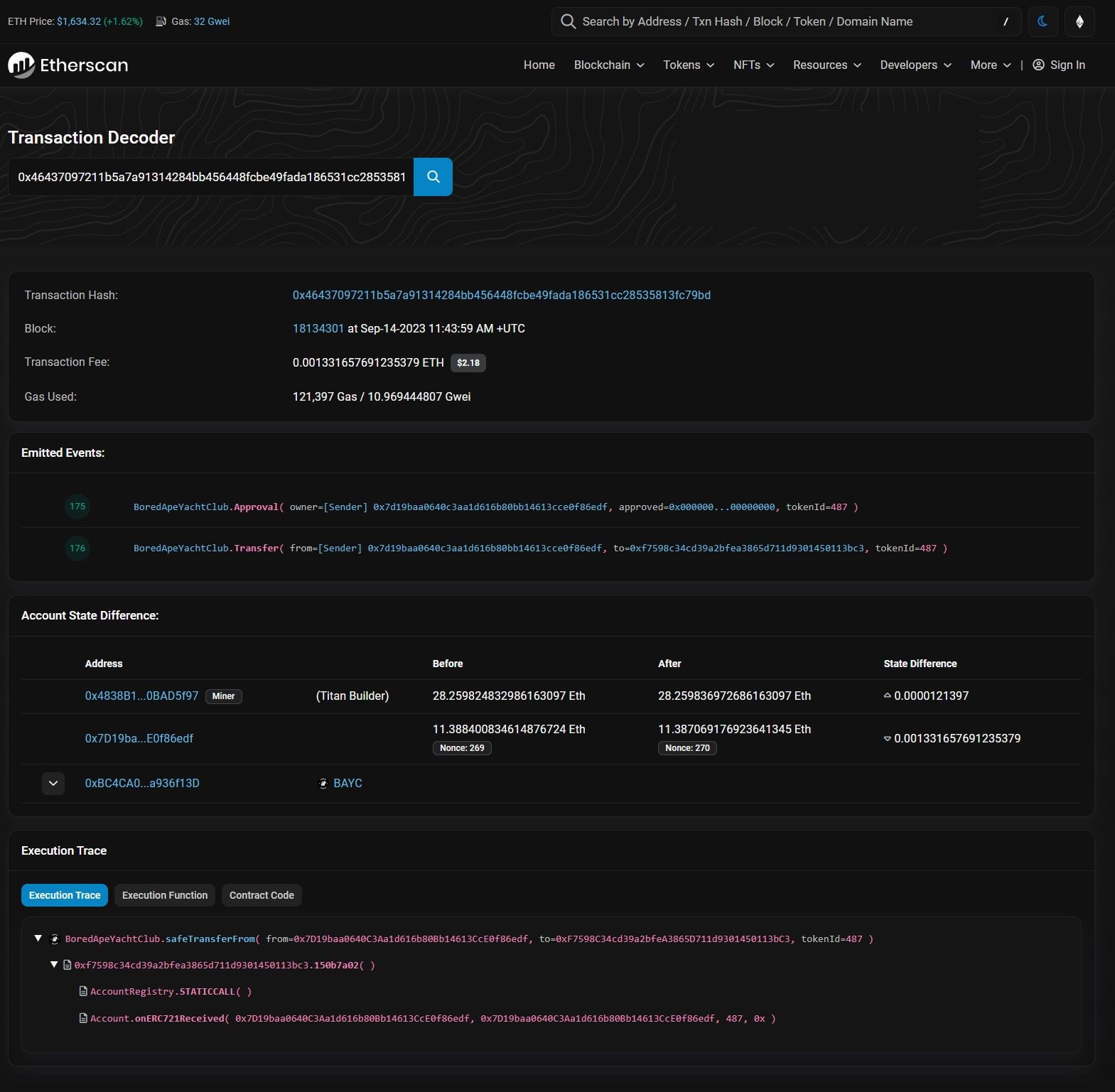
Task: Open the transaction hash link
Action: coord(501,295)
